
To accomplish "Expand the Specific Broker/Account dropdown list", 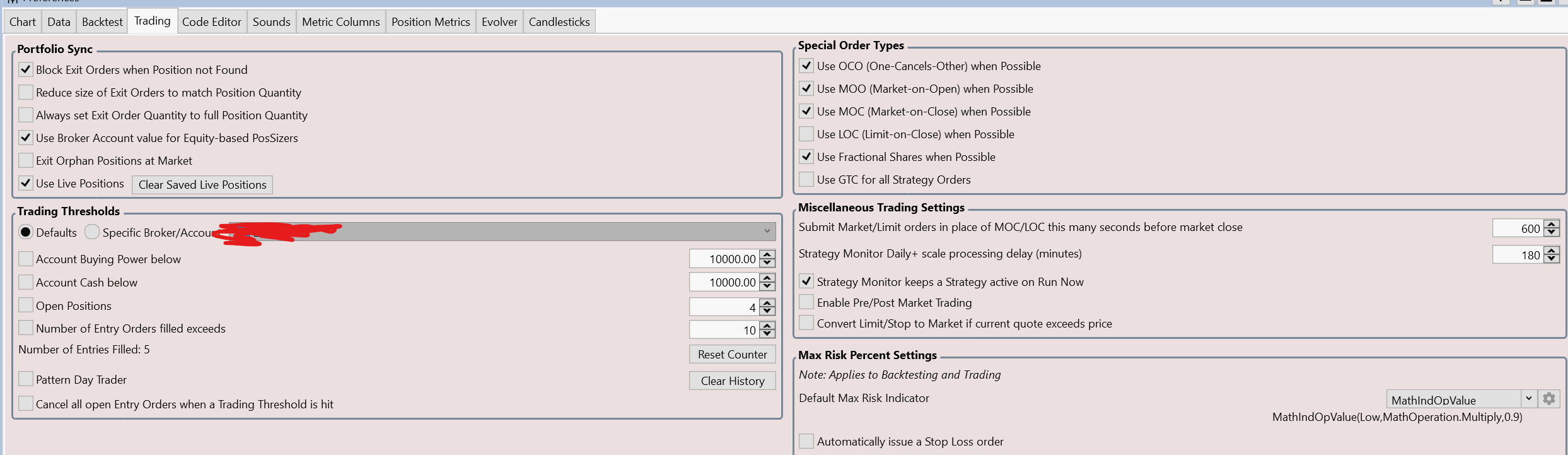I will click(767, 232).
